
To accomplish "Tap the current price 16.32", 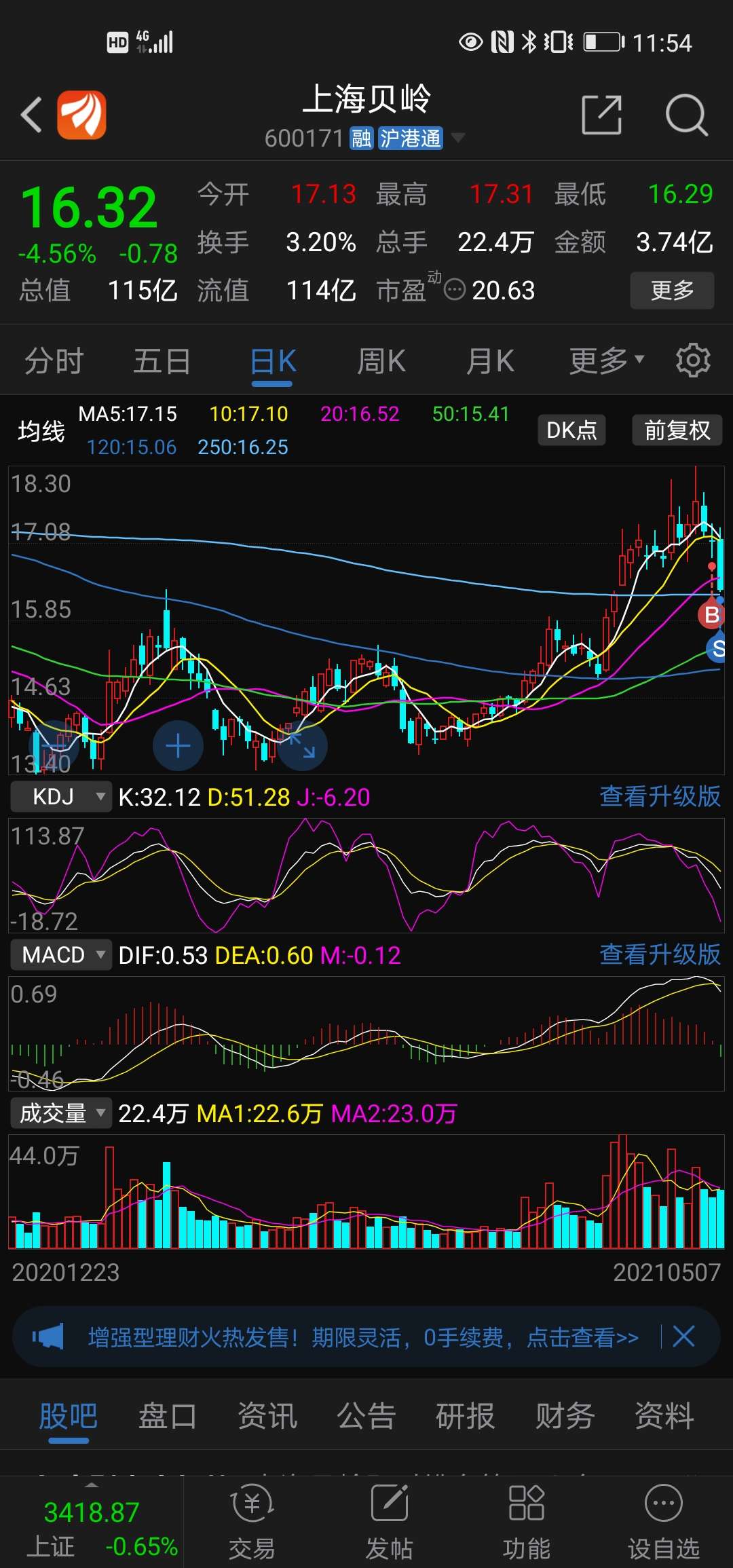I will (89, 208).
